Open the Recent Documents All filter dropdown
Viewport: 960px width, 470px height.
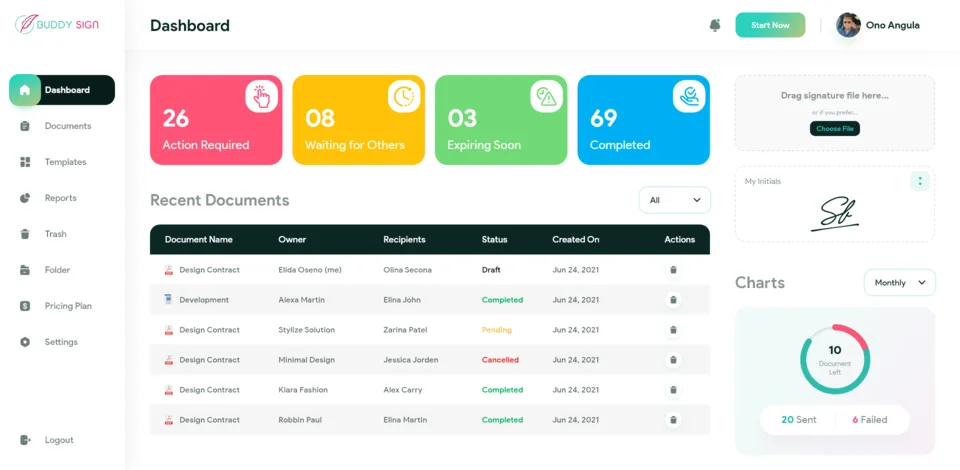tap(675, 200)
